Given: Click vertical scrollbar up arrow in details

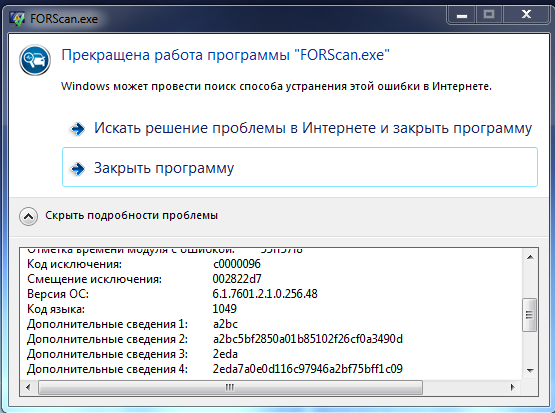Looking at the screenshot, I should 530,257.
